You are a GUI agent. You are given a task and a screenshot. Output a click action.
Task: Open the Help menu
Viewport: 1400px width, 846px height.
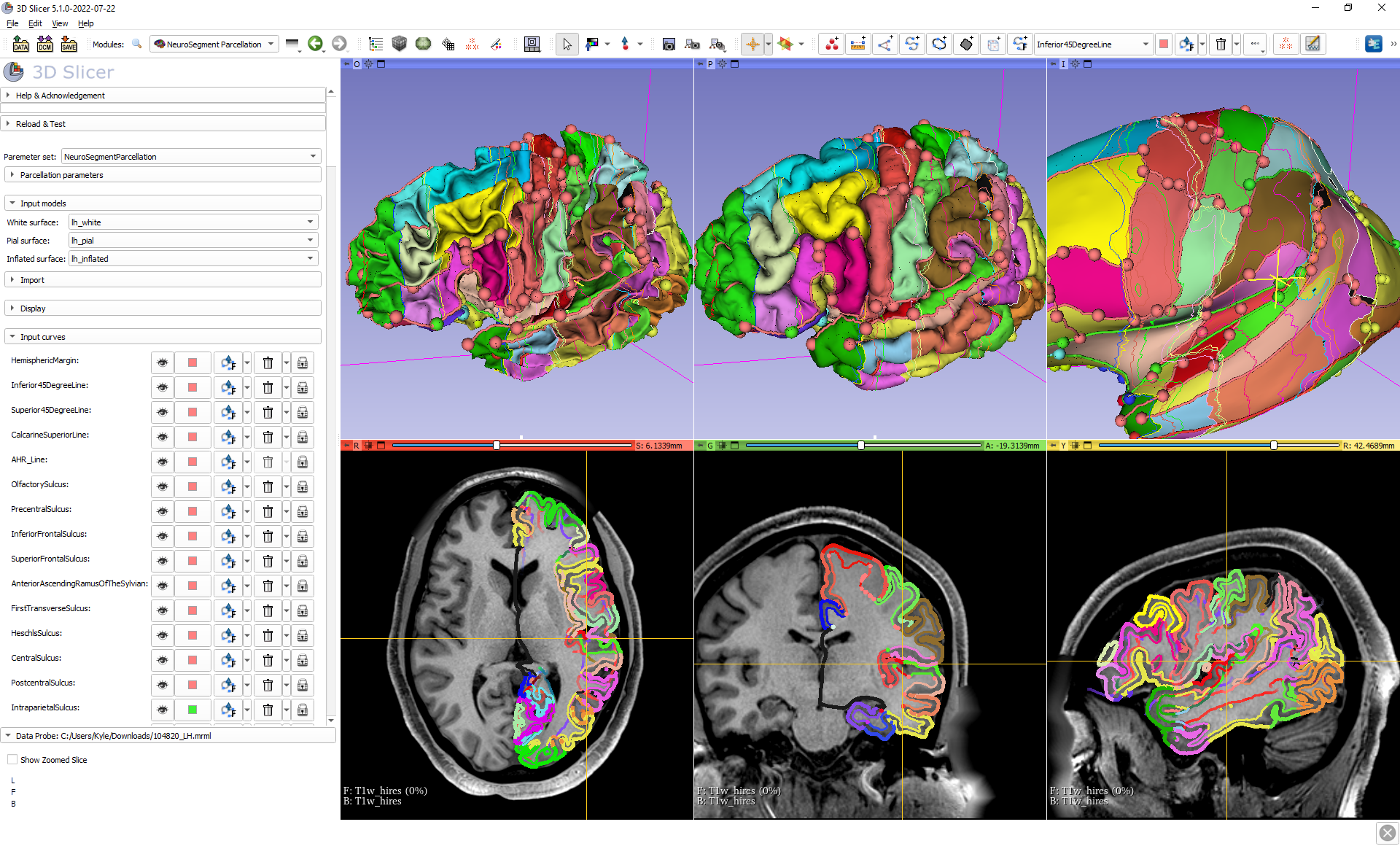coord(85,23)
